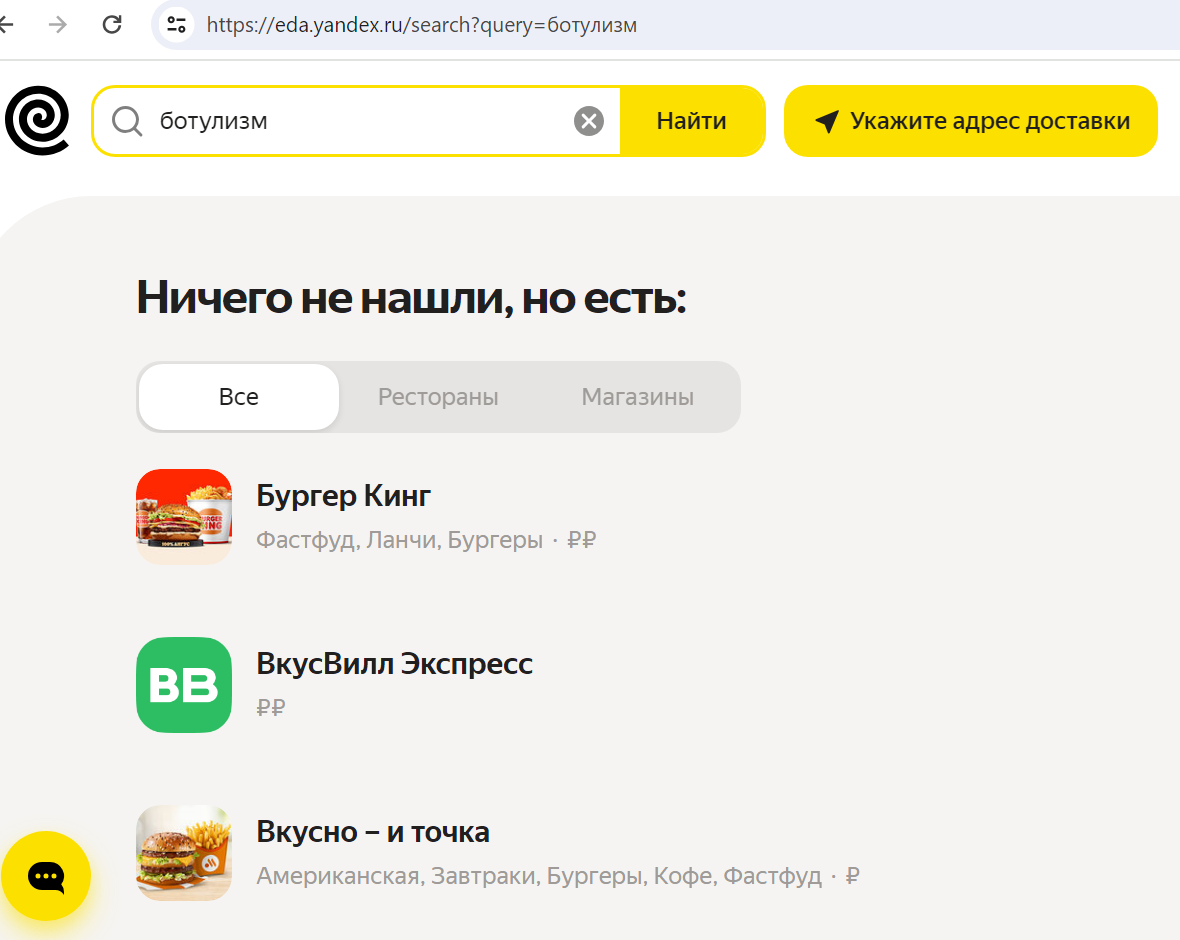The width and height of the screenshot is (1180, 940).
Task: Open the 'Бургер Кинг' restaurant link
Action: 343,496
